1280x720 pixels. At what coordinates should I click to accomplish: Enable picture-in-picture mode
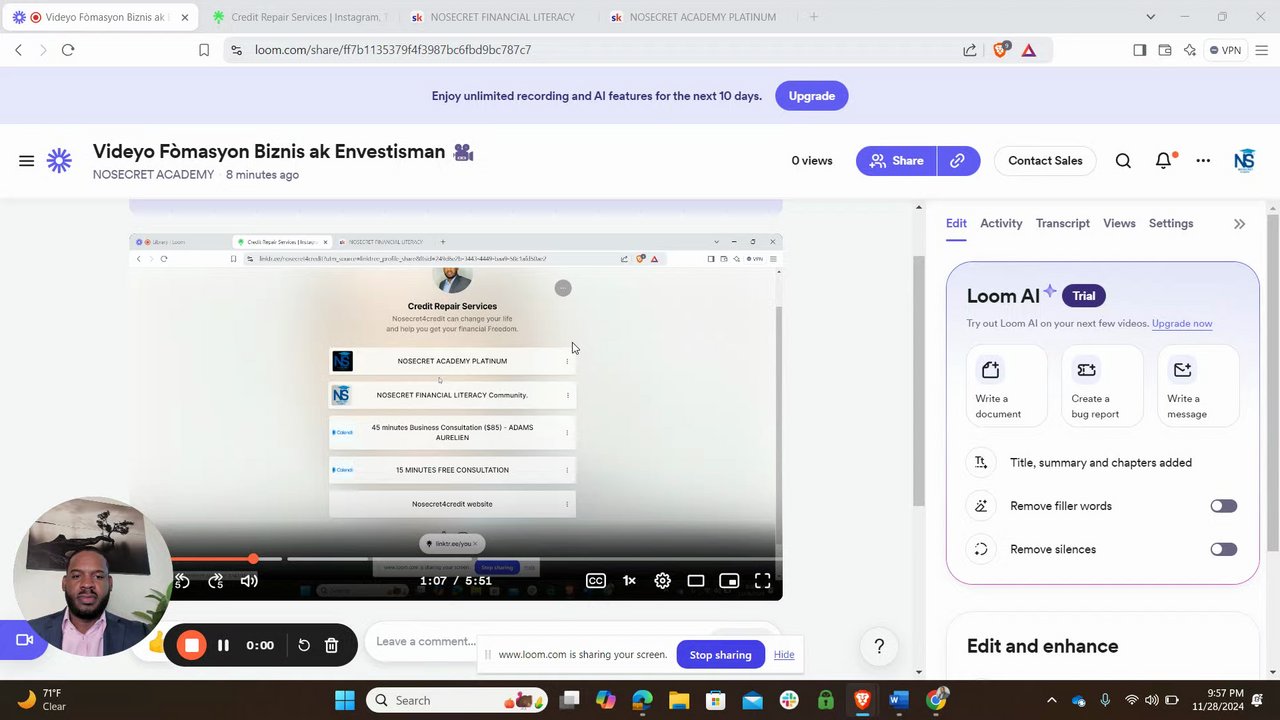[729, 581]
